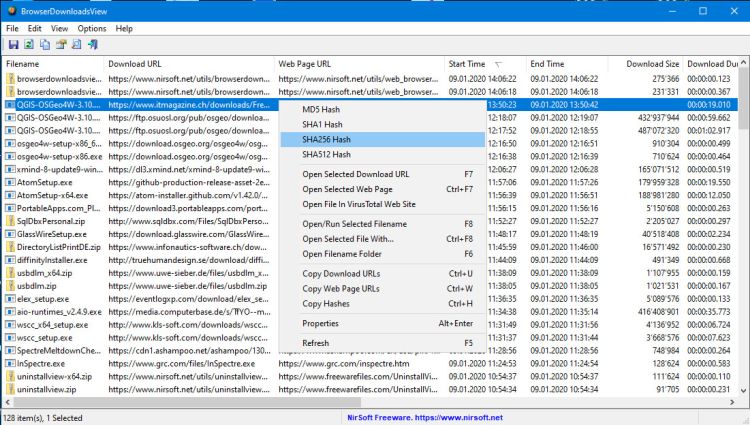Sort by Web Page URL column header
This screenshot has height=425, width=750.
[359, 64]
